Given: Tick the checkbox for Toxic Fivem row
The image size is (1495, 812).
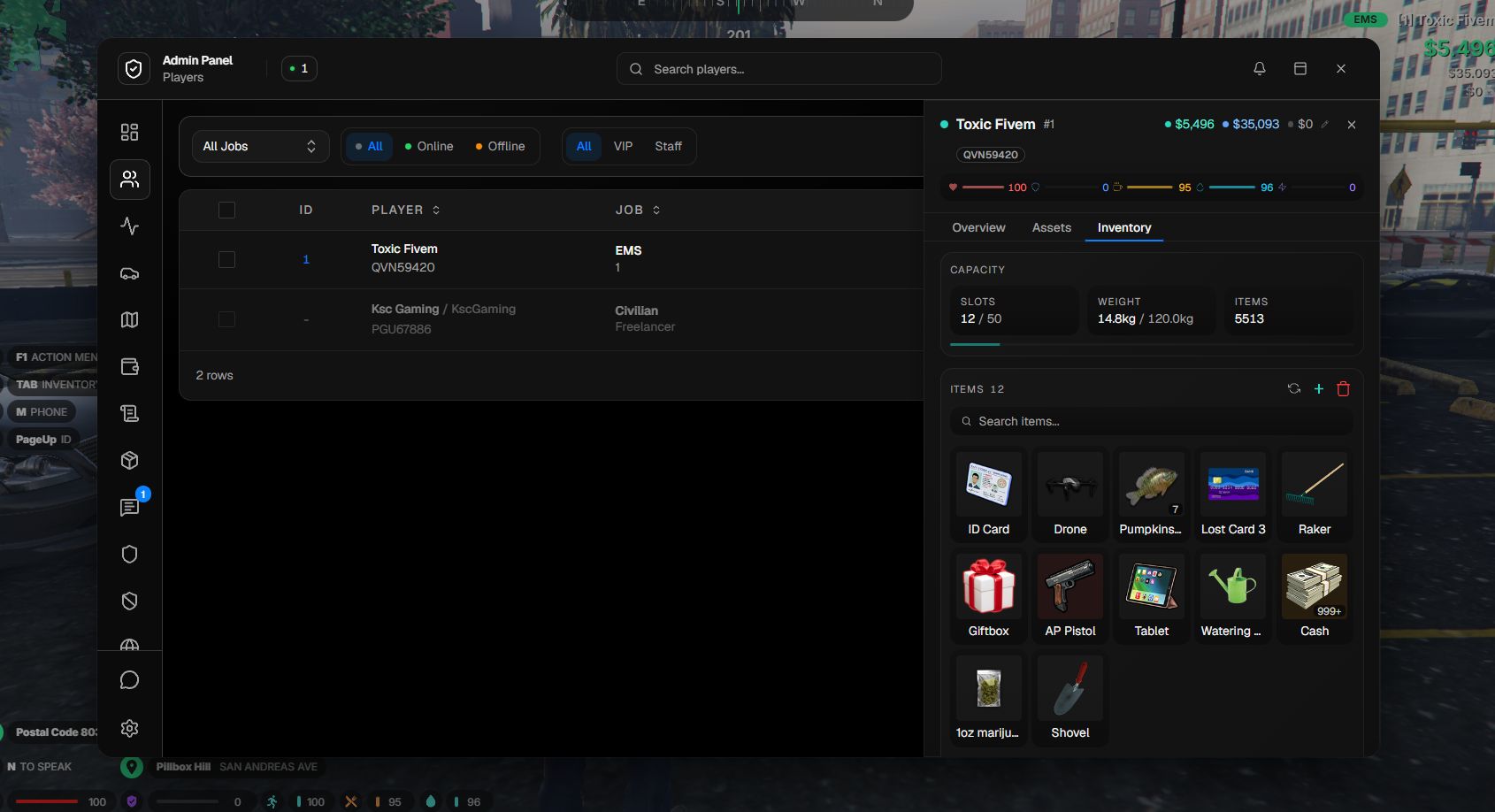Looking at the screenshot, I should click(226, 259).
